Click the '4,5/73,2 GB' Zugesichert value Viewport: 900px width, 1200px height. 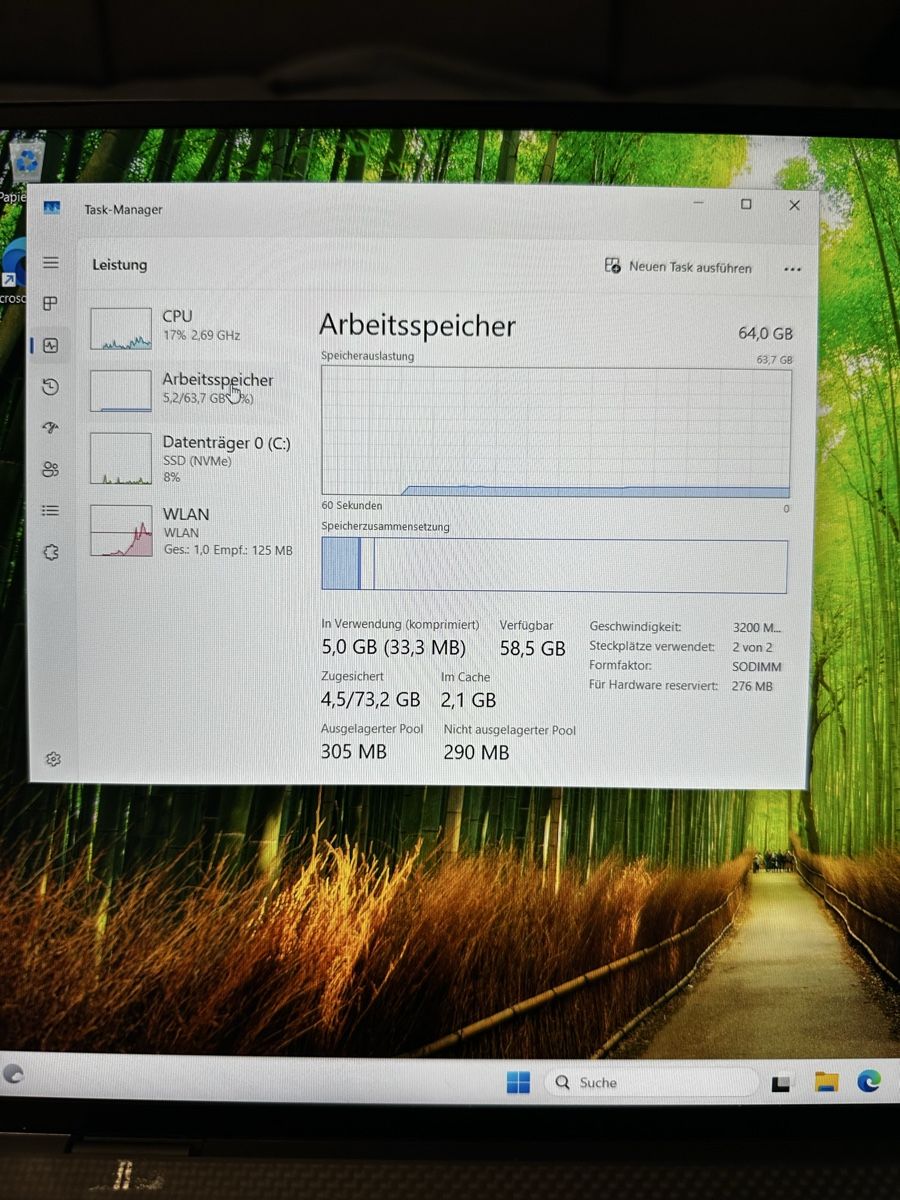(370, 700)
